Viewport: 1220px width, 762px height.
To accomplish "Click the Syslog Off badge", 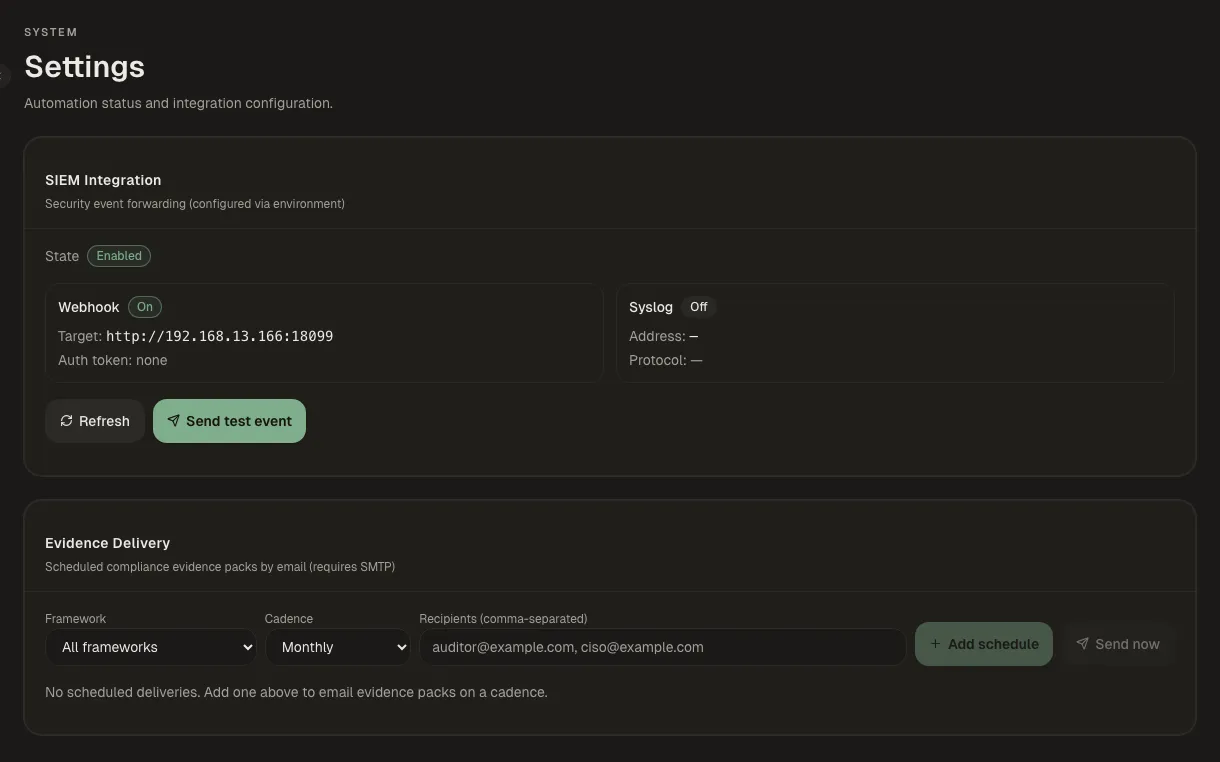I will (699, 307).
